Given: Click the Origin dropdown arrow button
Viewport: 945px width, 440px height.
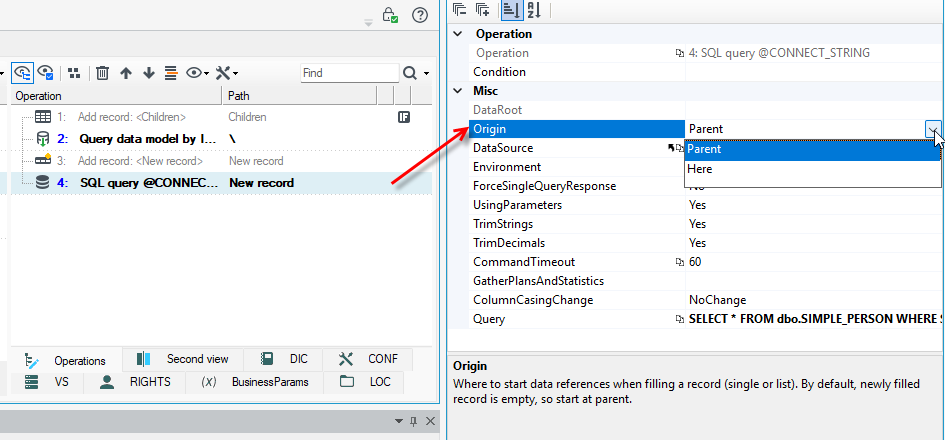Looking at the screenshot, I should pos(933,128).
